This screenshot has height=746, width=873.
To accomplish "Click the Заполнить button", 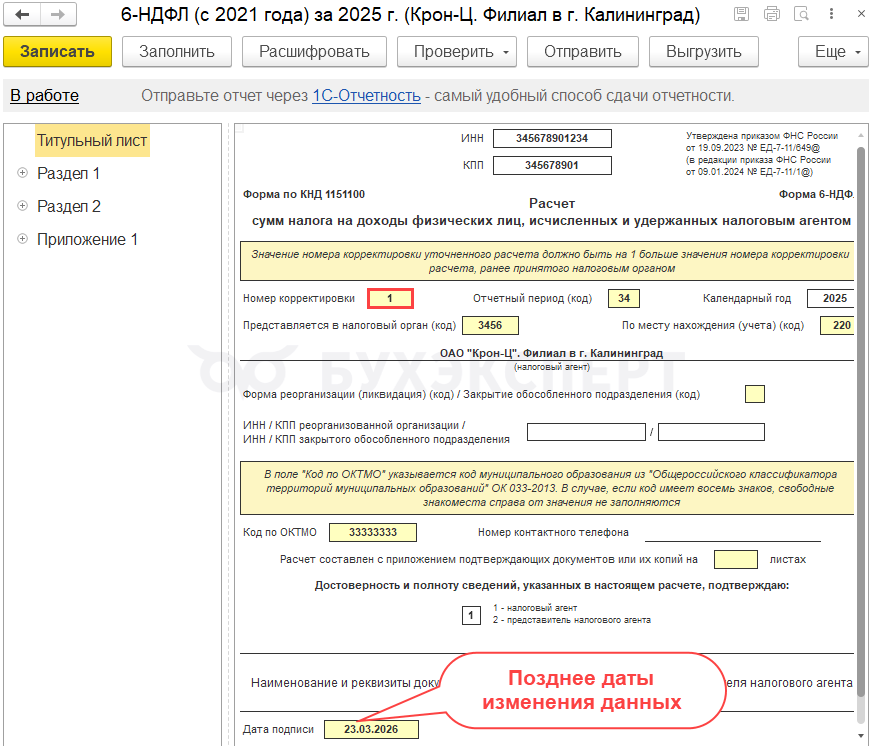I will pyautogui.click(x=176, y=52).
